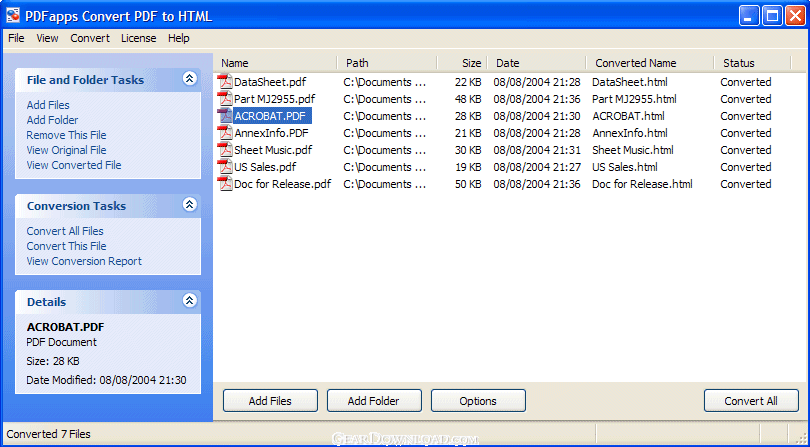
Task: Click the DataSheet.html converted name
Action: (x=630, y=82)
